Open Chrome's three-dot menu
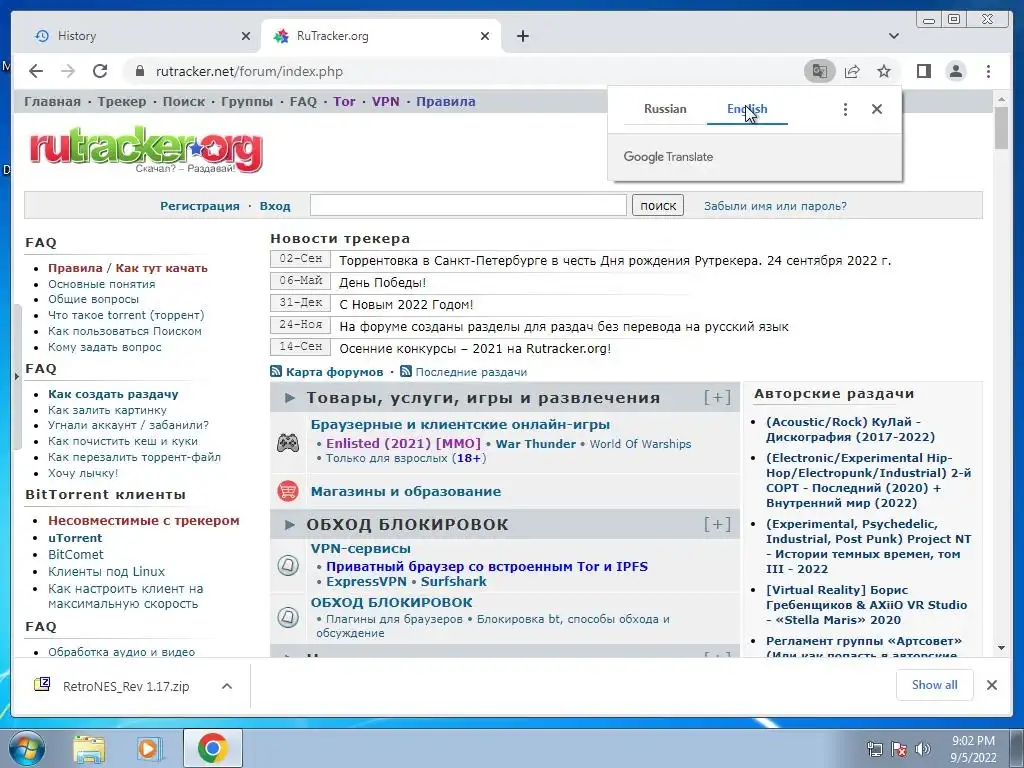Screen dimensions: 1024x768 click(988, 71)
